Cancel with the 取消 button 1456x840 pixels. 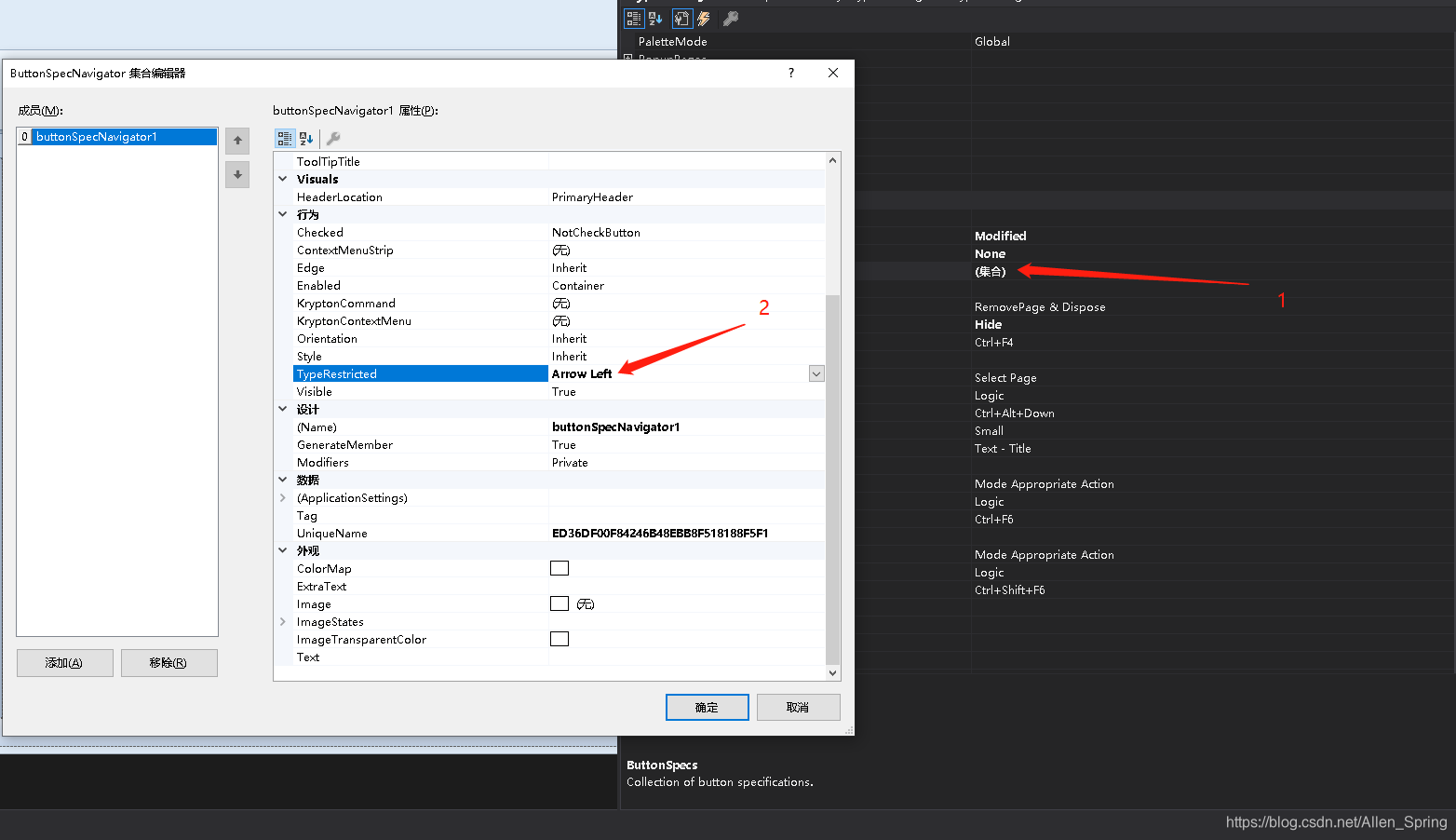[799, 707]
